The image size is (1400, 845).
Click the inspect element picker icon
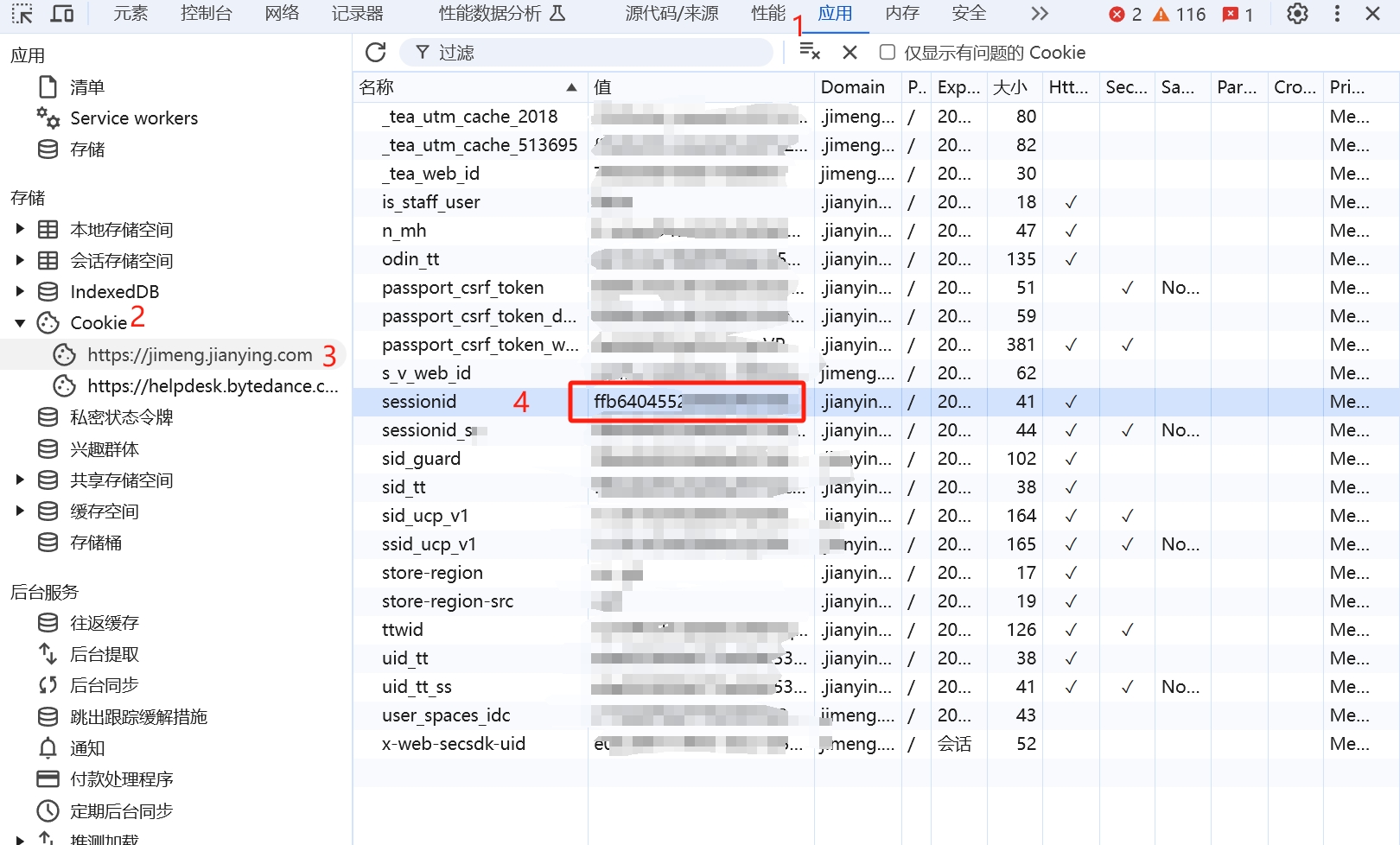pos(22,14)
